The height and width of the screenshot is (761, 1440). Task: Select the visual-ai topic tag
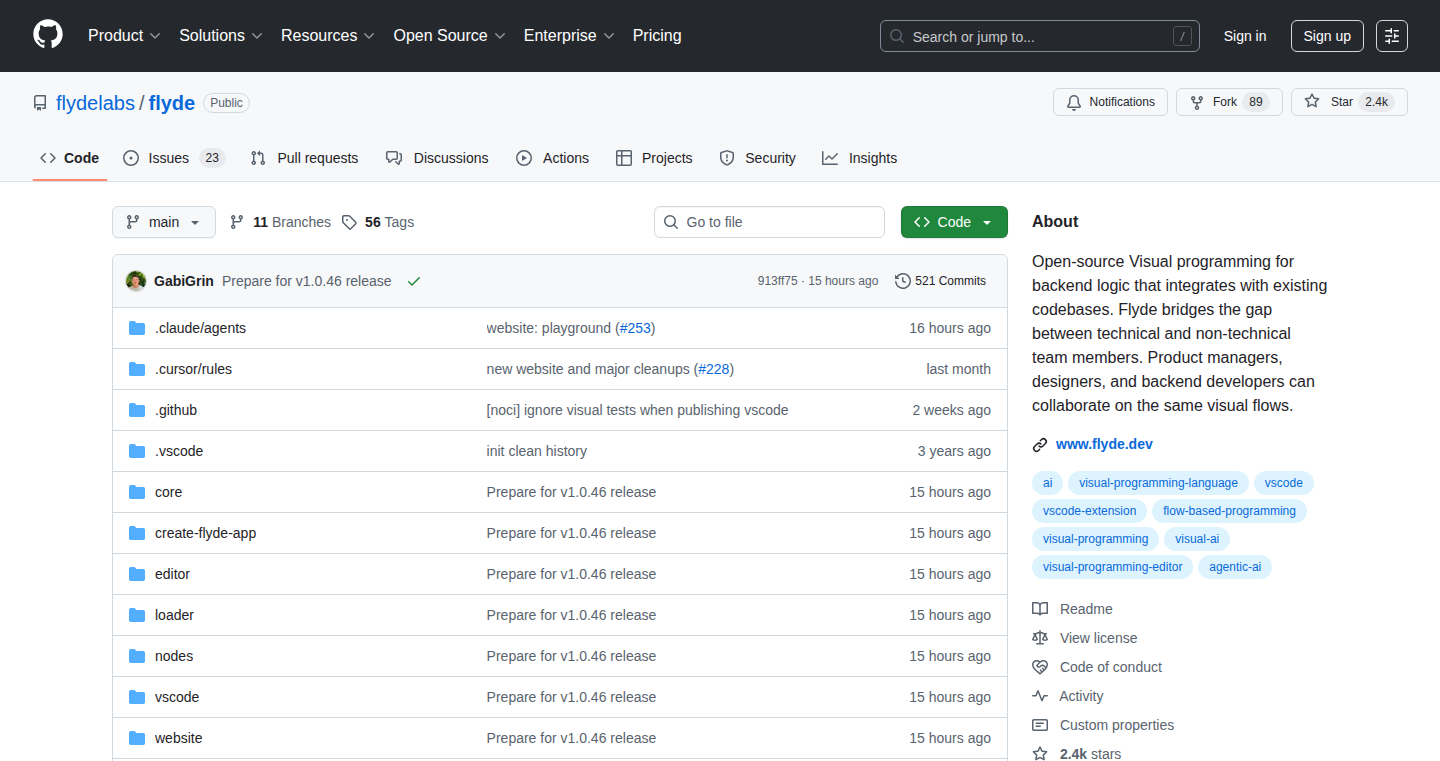1197,539
